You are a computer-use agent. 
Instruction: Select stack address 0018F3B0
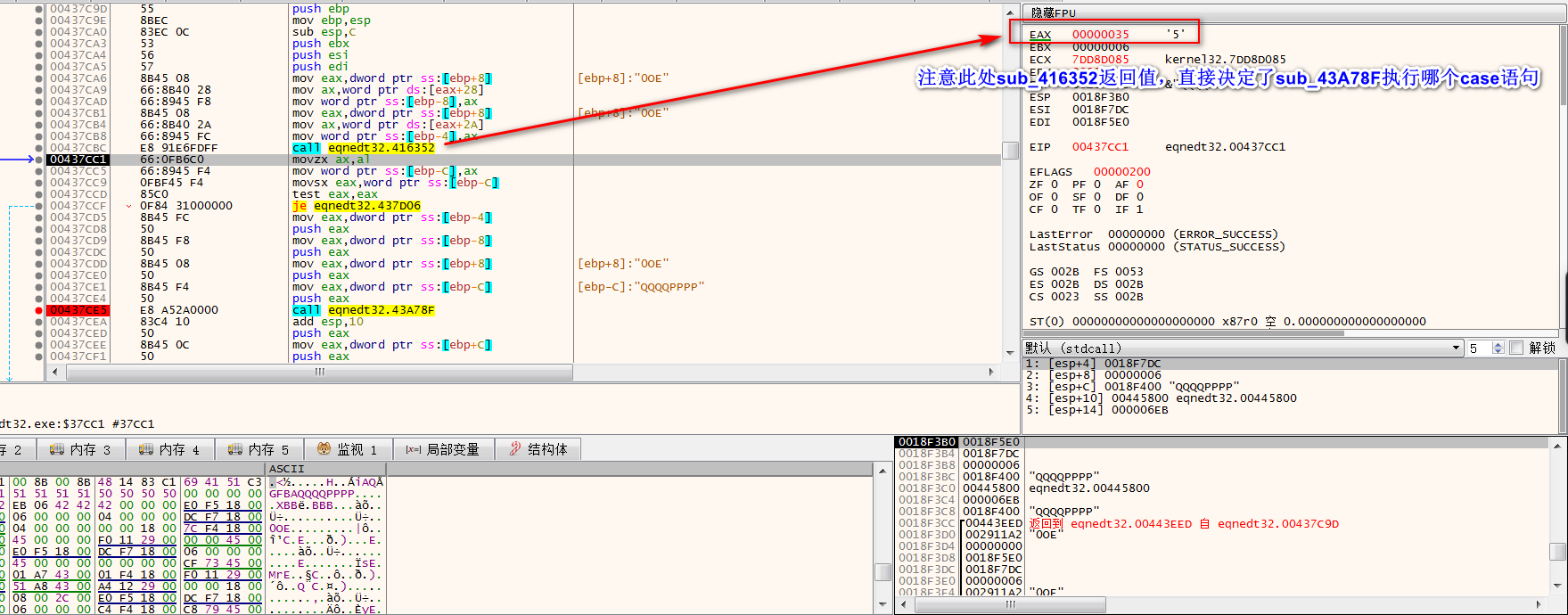click(x=927, y=442)
